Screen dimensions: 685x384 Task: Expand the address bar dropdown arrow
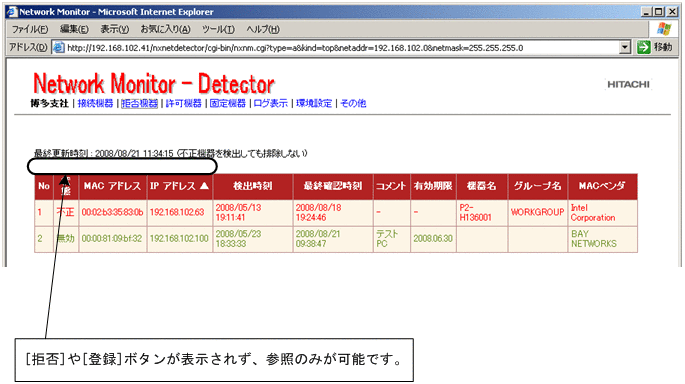pyautogui.click(x=625, y=47)
